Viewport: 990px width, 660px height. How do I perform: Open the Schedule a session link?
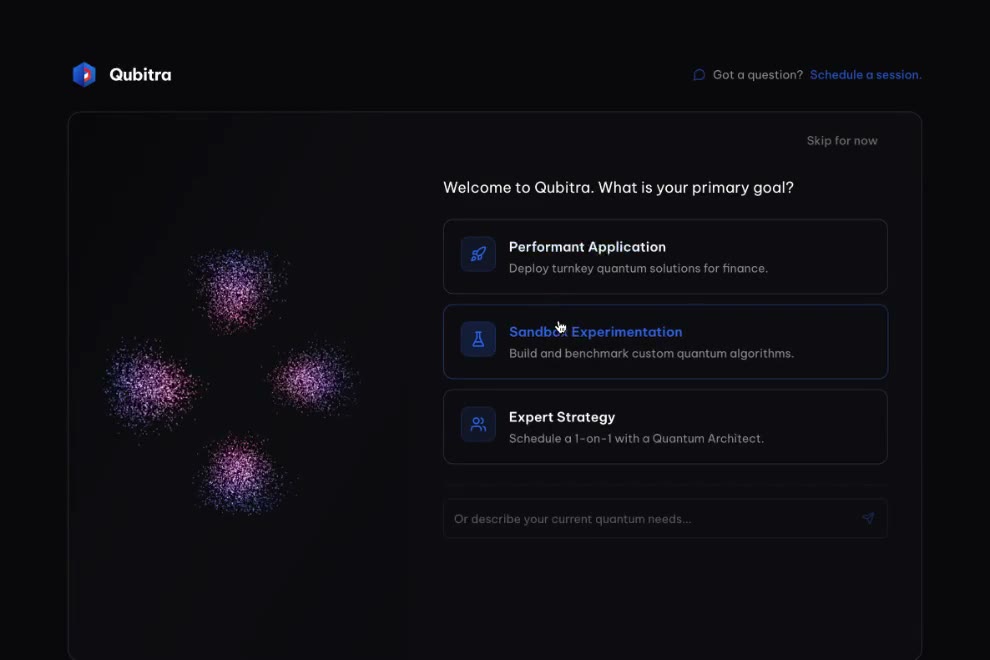(866, 75)
